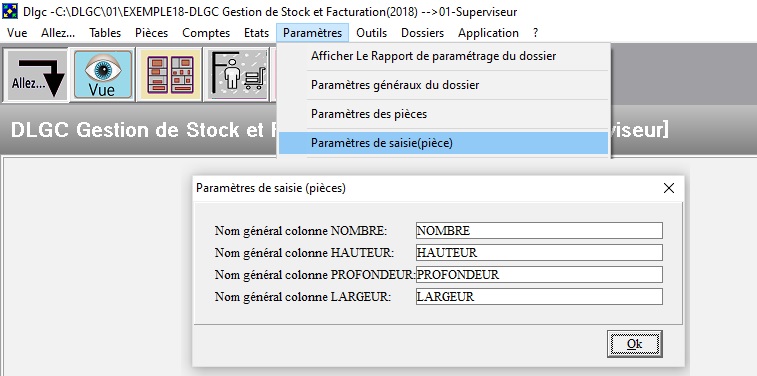The height and width of the screenshot is (376, 757).
Task: Click the Dlgc app icon in title bar
Action: [x=10, y=11]
